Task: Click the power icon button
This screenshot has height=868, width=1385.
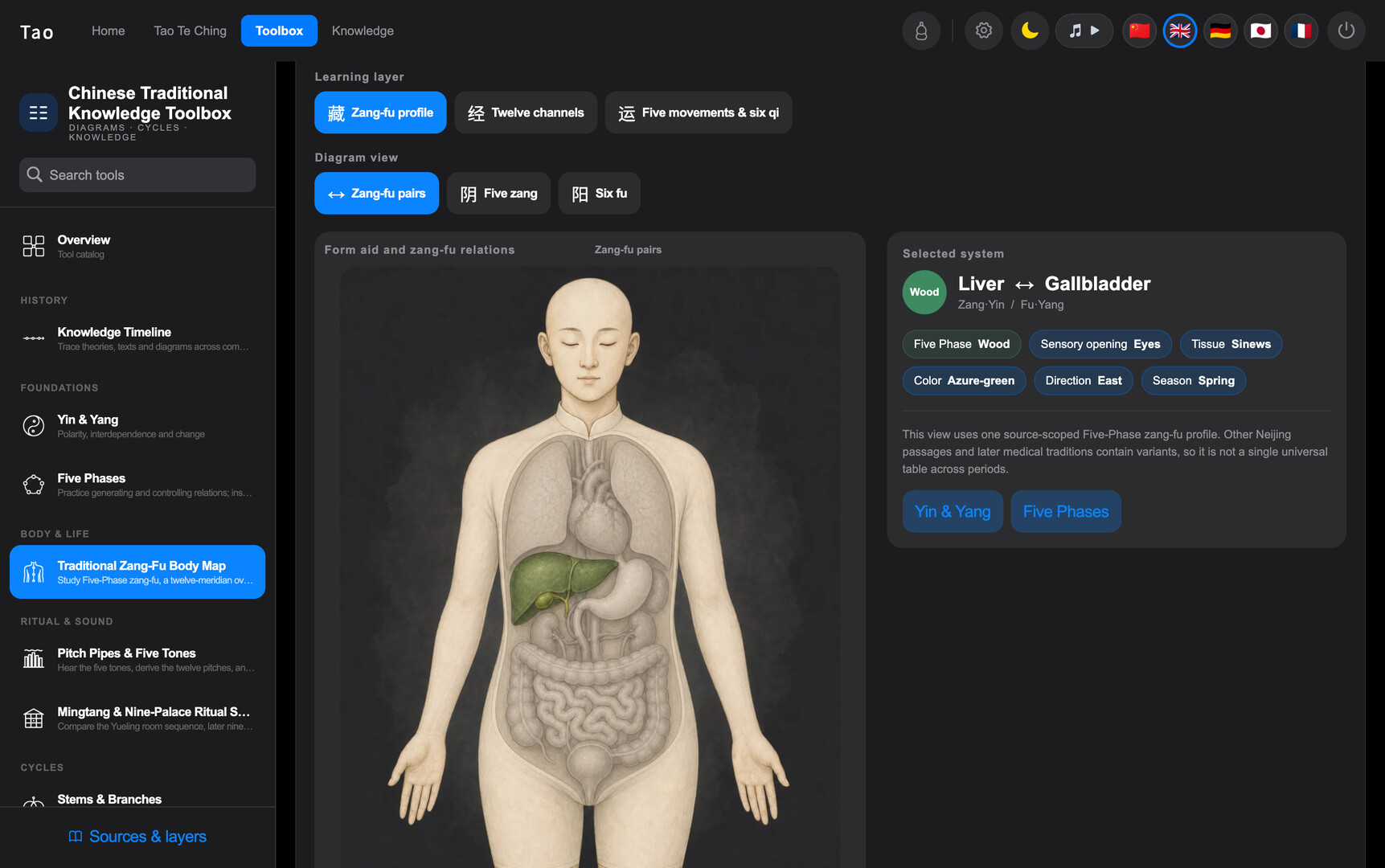Action: click(1346, 31)
